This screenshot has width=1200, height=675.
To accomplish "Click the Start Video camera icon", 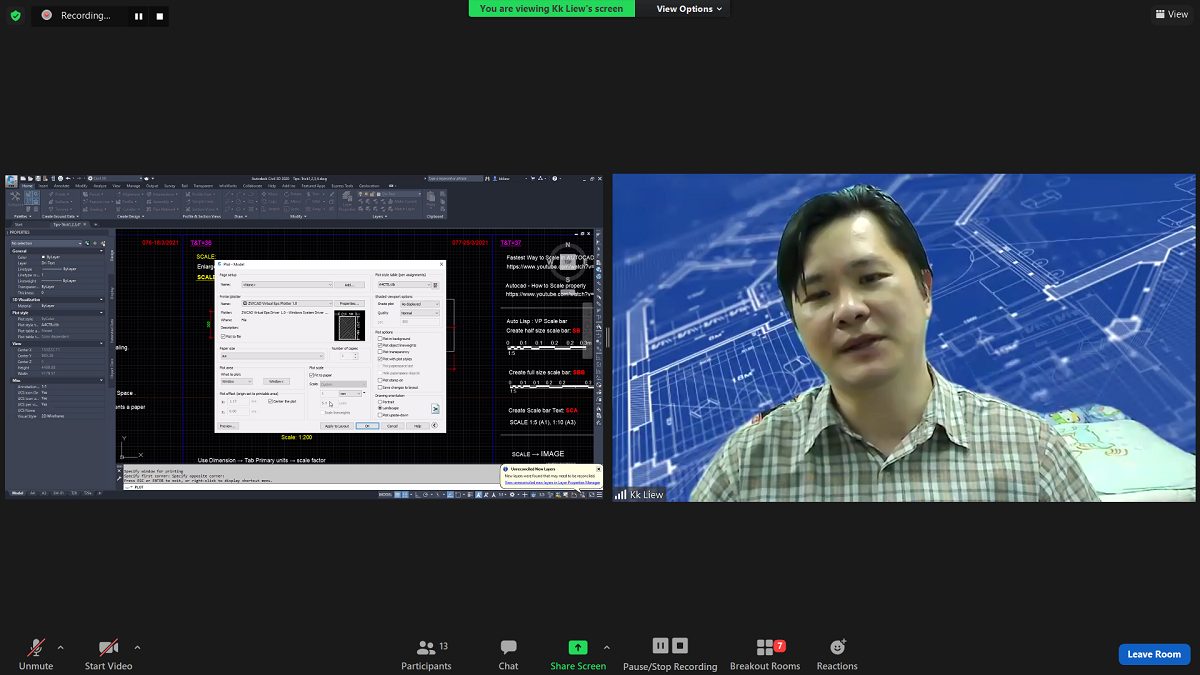I will coord(109,648).
